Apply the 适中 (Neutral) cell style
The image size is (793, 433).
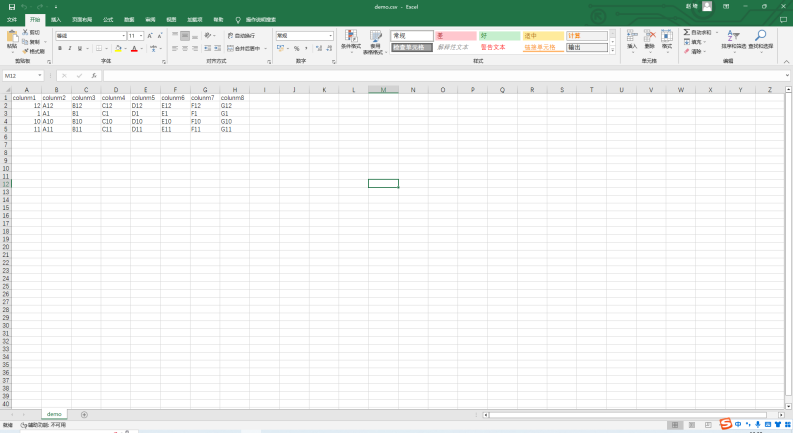[x=543, y=35]
